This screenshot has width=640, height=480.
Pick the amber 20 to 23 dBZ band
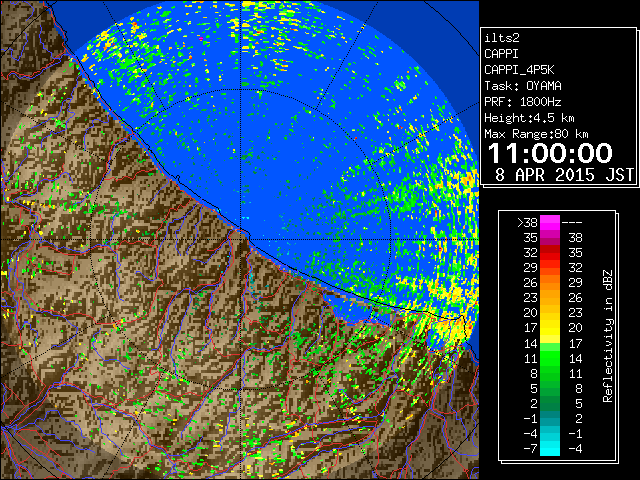(550, 313)
